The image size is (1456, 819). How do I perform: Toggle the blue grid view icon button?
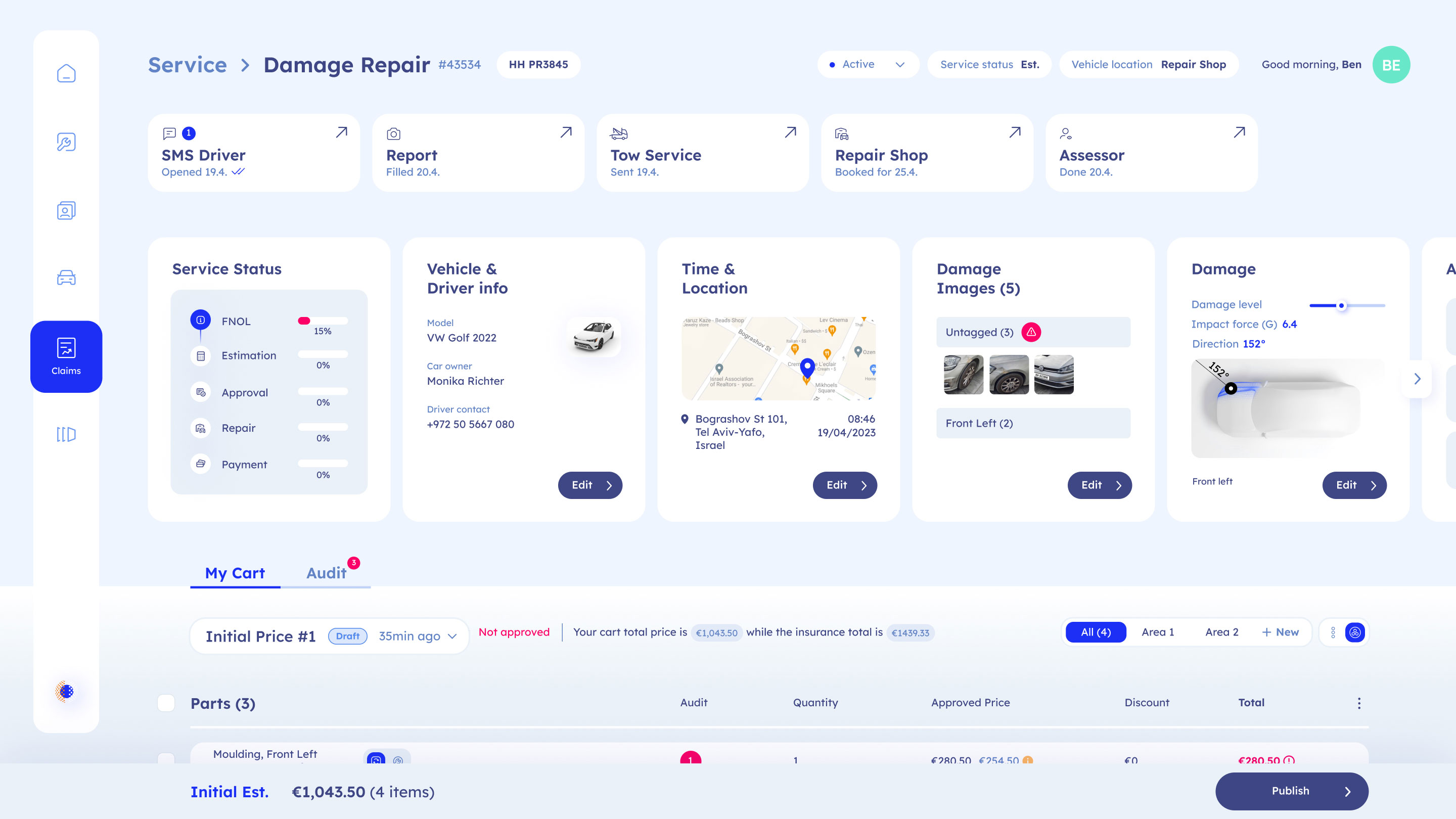(1355, 632)
